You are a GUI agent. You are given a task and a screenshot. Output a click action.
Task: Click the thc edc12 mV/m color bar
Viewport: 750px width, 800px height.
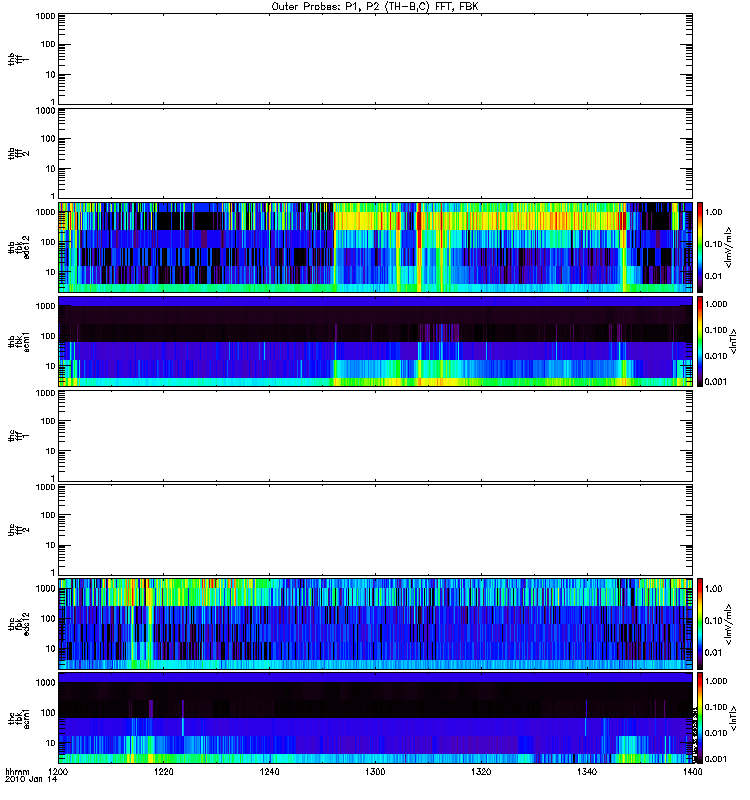pos(700,624)
